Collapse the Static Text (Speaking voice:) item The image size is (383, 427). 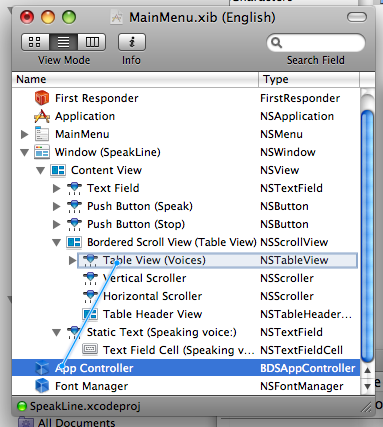click(x=56, y=333)
